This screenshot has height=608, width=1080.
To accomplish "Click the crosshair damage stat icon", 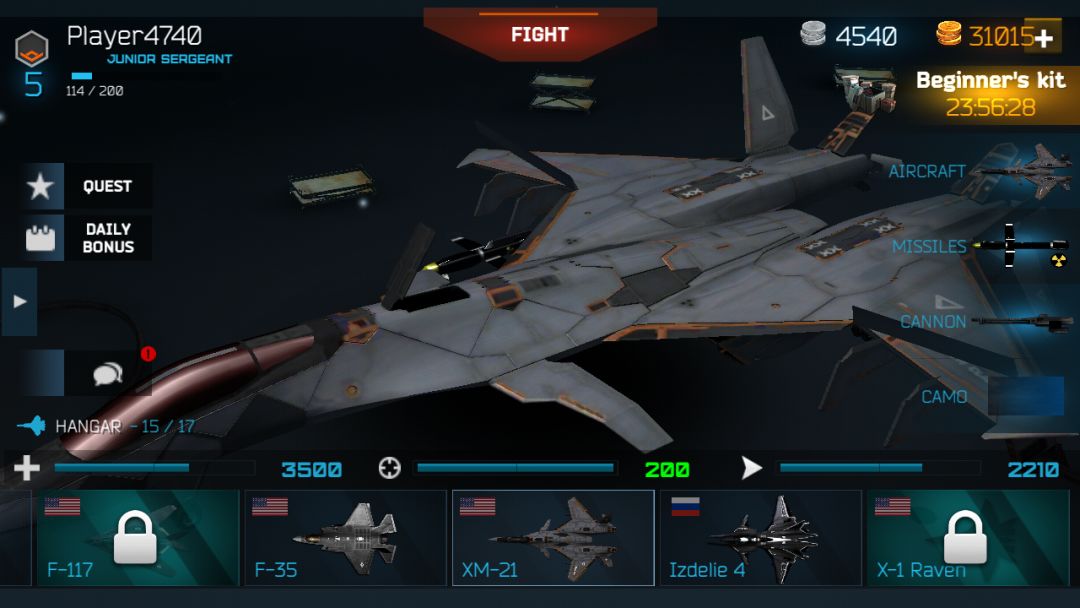I will point(389,468).
